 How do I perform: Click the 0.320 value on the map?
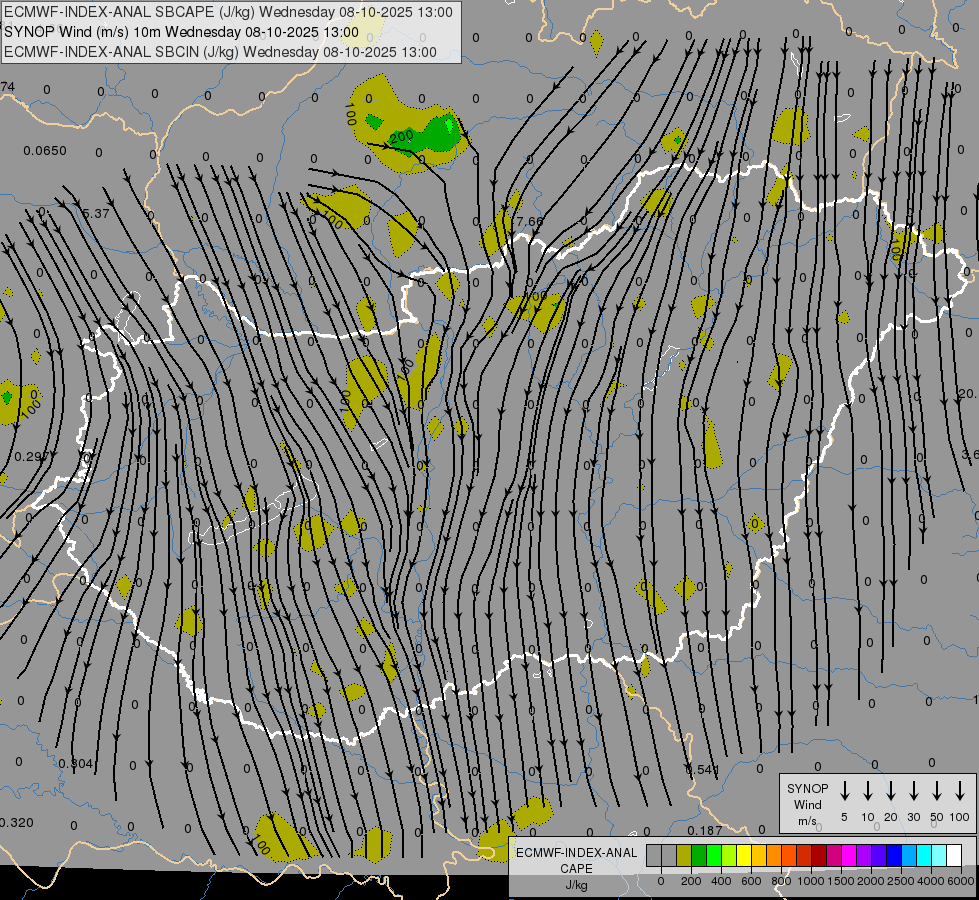16,823
